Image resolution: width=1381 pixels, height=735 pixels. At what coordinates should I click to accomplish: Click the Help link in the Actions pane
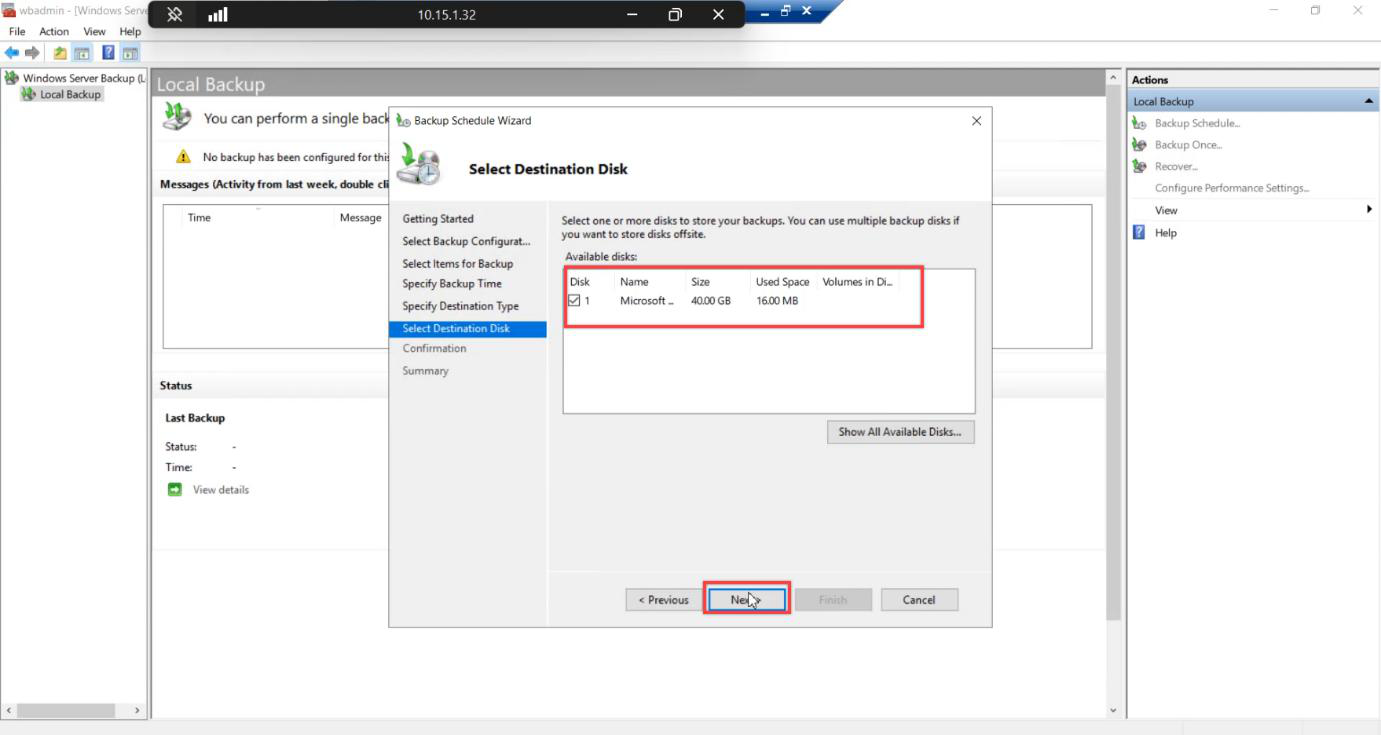(x=1166, y=233)
